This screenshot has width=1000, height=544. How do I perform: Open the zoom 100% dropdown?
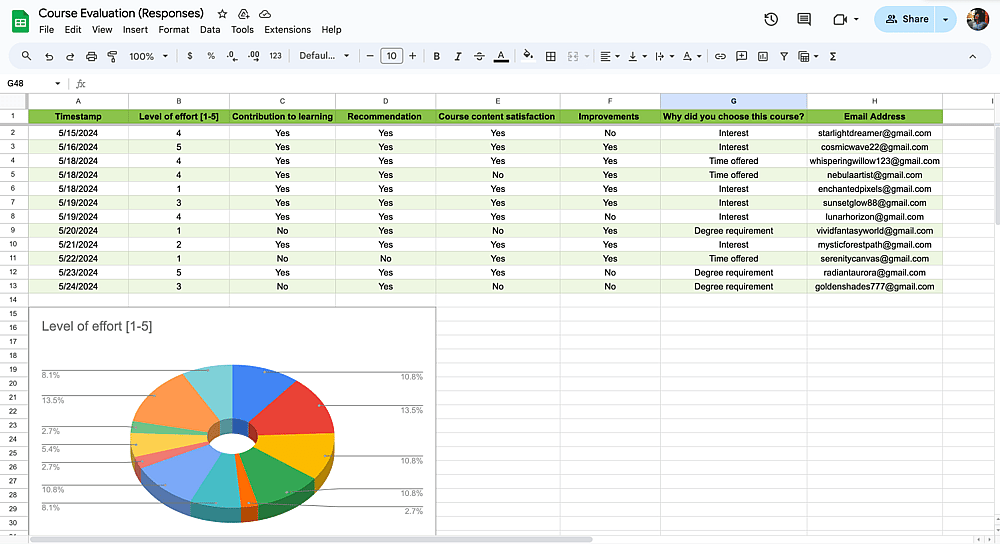(x=148, y=56)
